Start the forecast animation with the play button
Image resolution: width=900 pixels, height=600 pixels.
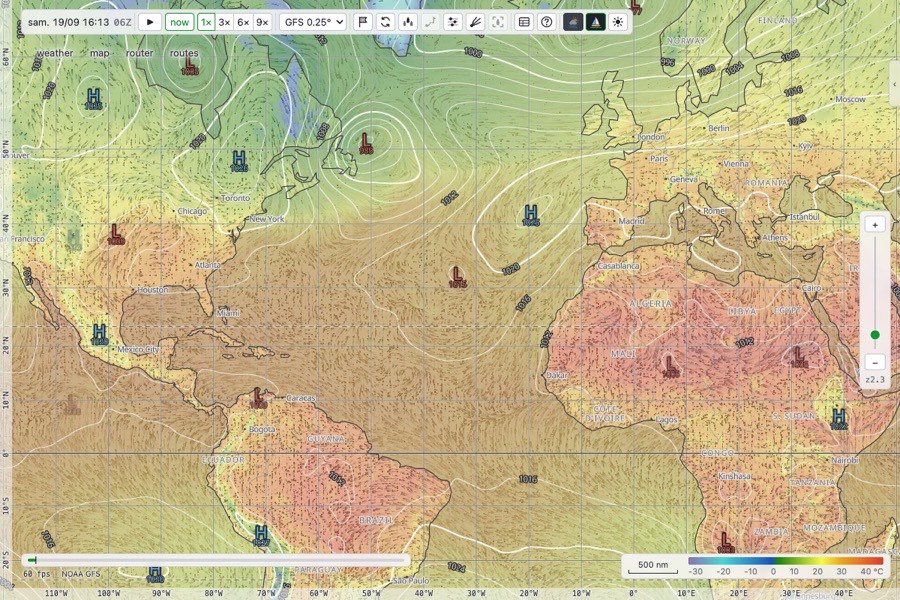click(x=150, y=22)
